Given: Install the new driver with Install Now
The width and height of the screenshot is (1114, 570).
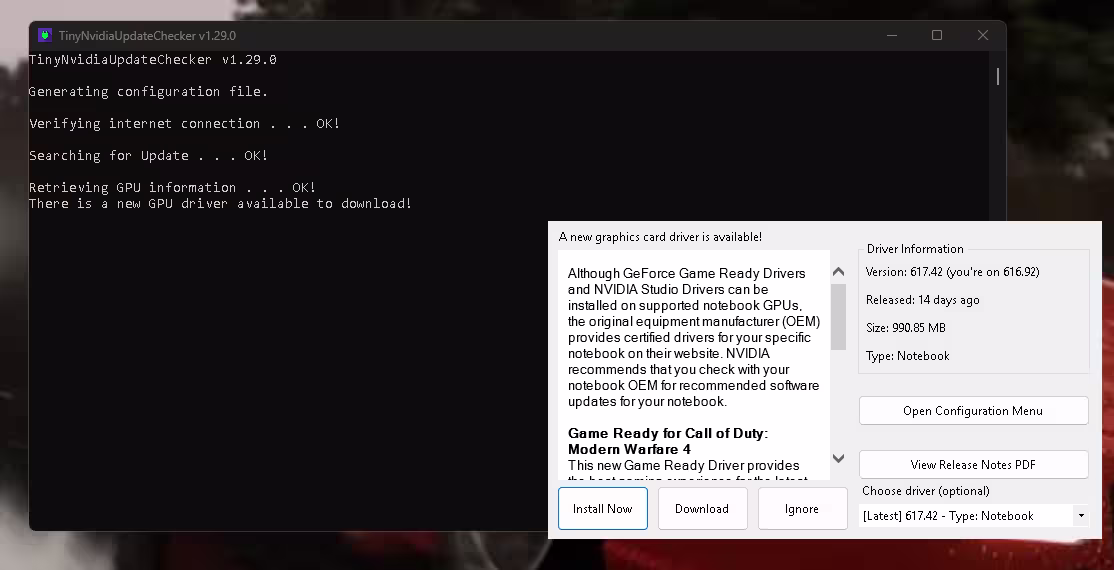Looking at the screenshot, I should [602, 508].
